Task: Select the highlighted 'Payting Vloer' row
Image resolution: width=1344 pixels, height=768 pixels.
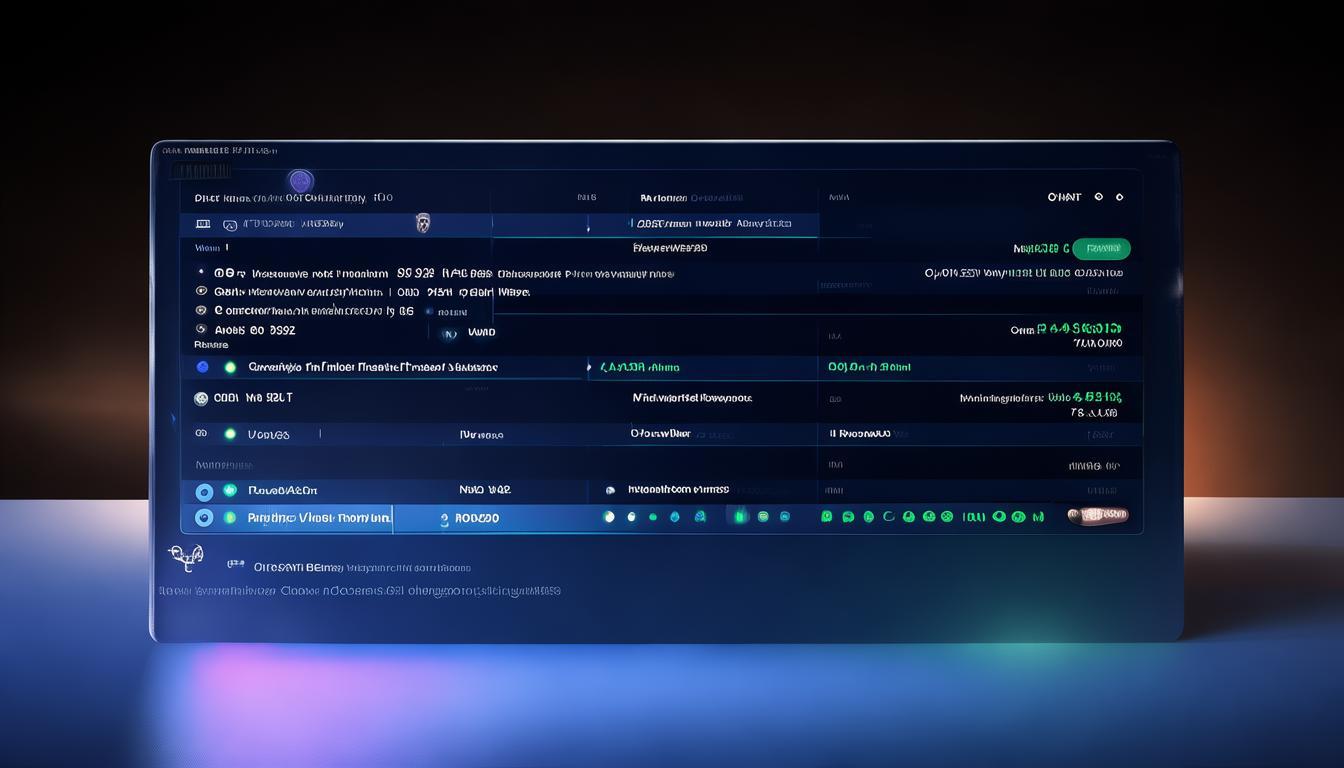Action: click(x=318, y=518)
